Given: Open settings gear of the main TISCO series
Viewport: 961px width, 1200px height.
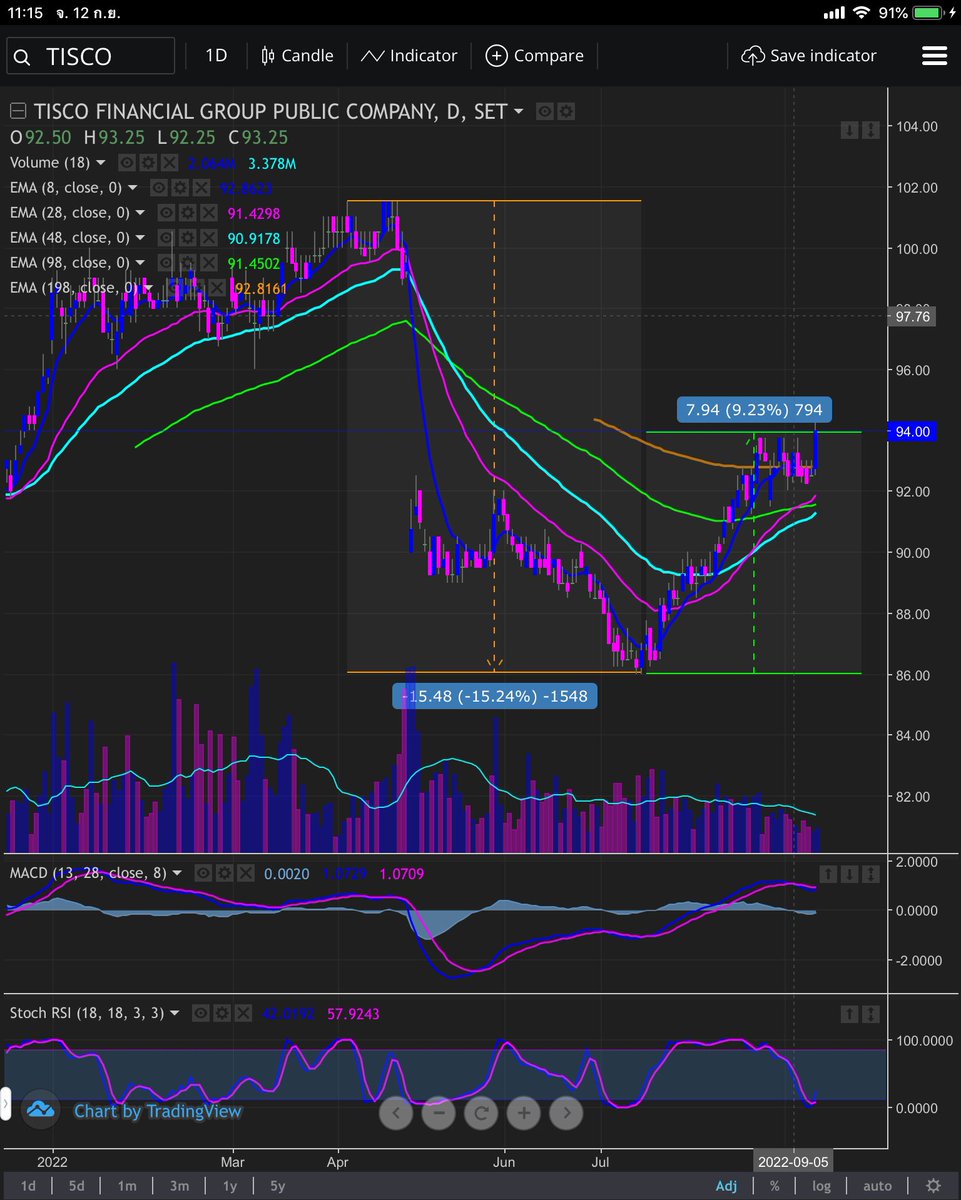Looking at the screenshot, I should click(565, 112).
